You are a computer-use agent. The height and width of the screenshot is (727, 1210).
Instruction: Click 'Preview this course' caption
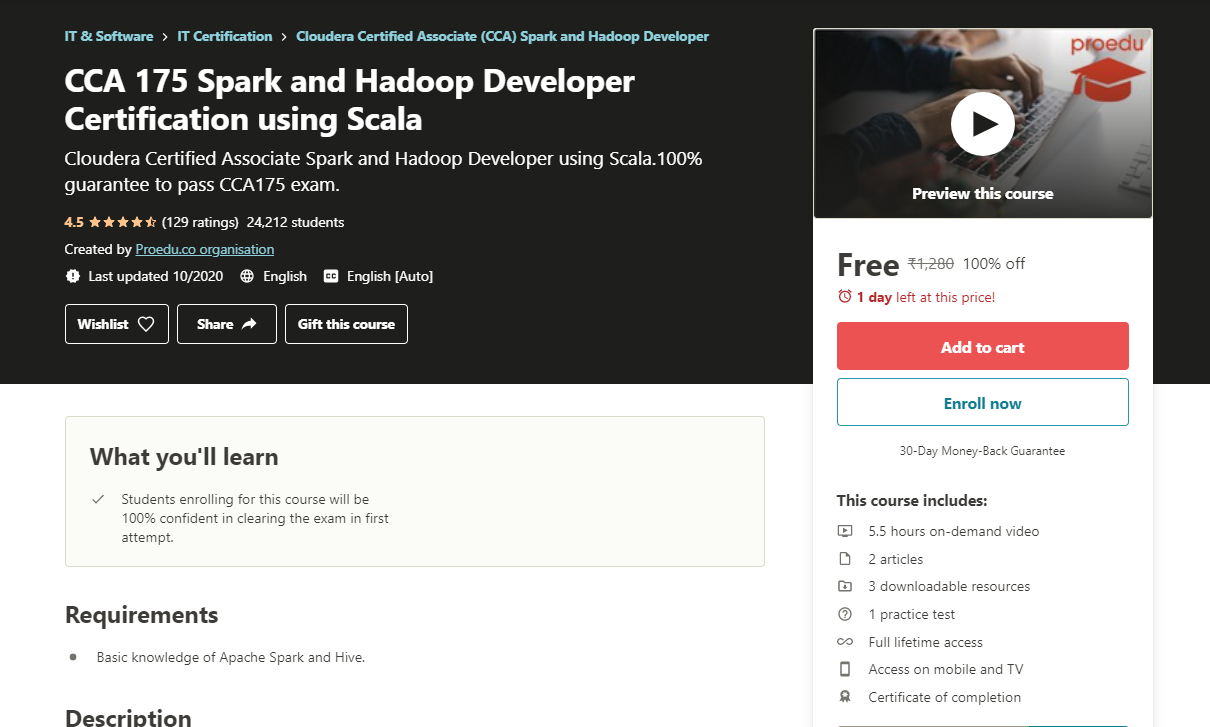click(983, 194)
